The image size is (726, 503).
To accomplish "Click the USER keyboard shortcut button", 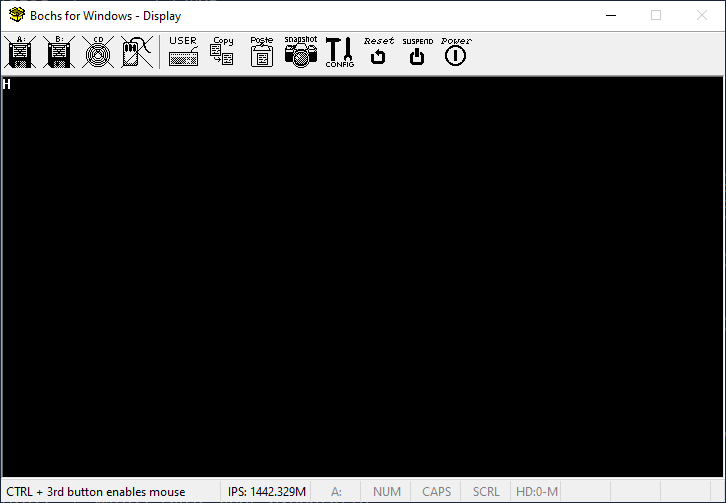I will click(x=183, y=52).
